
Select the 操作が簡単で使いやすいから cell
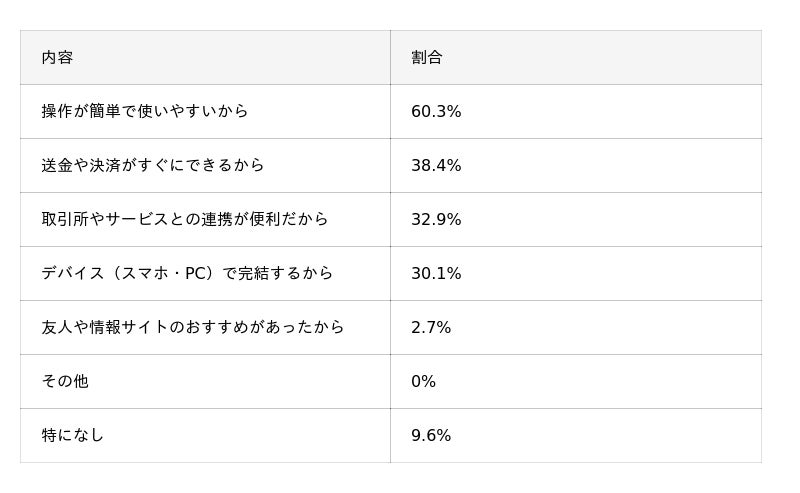[145, 112]
